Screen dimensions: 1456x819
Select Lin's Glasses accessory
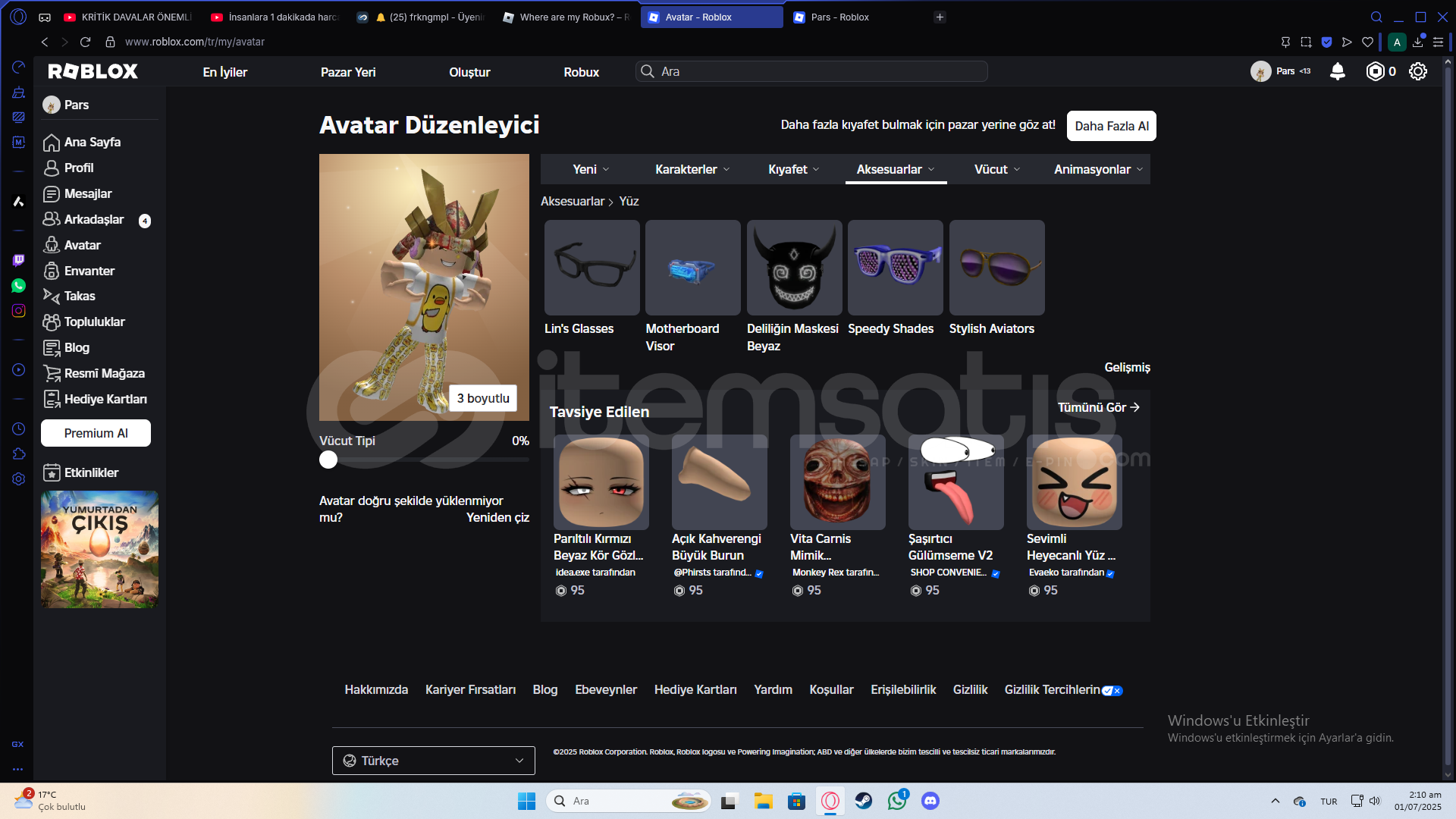pos(592,268)
